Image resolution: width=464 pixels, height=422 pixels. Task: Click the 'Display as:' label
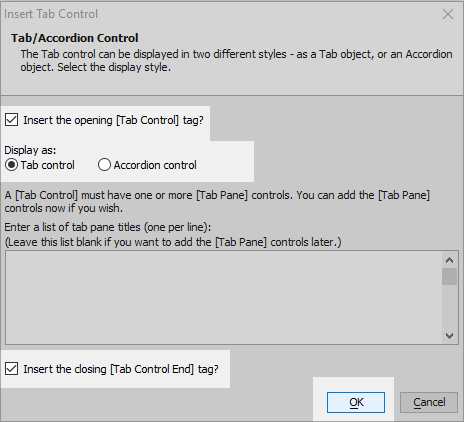(30, 150)
